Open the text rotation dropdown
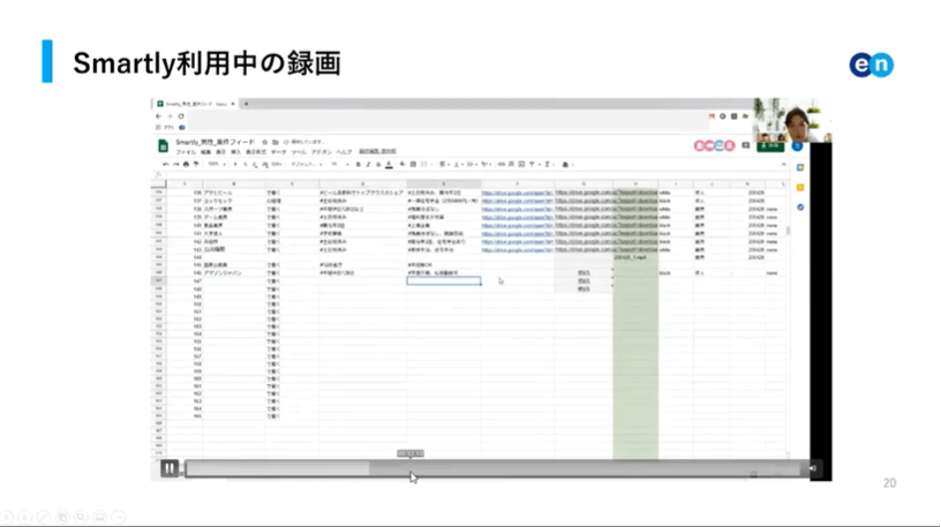Viewport: 941px width, 527px height. [486, 164]
